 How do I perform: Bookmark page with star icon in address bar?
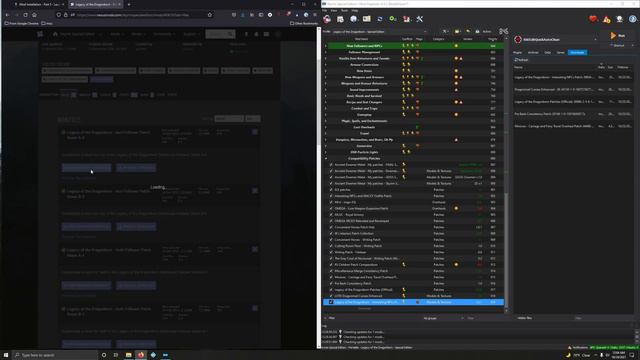pos(210,15)
